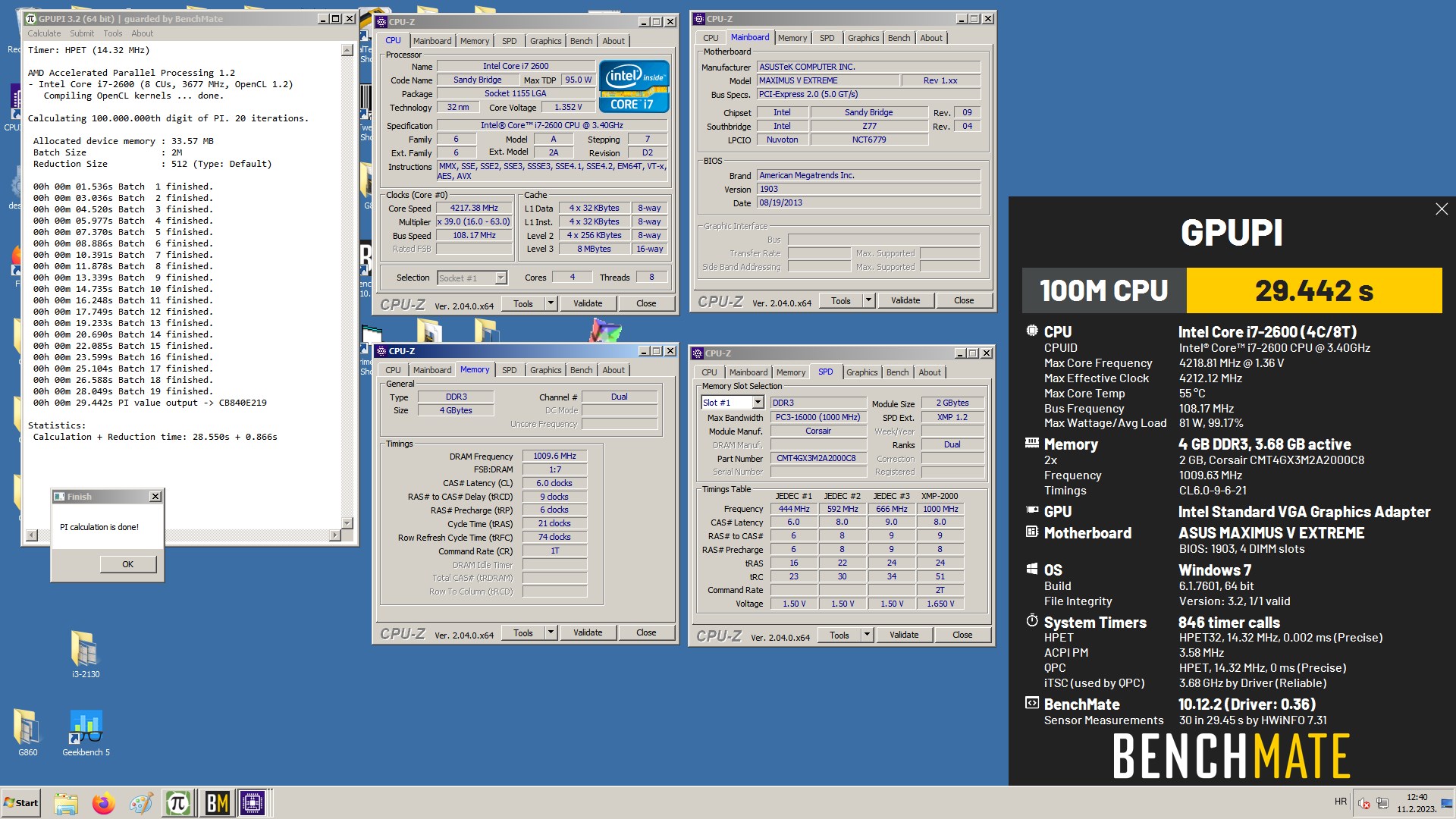Confirm the Finish dialog with OK

pyautogui.click(x=127, y=564)
